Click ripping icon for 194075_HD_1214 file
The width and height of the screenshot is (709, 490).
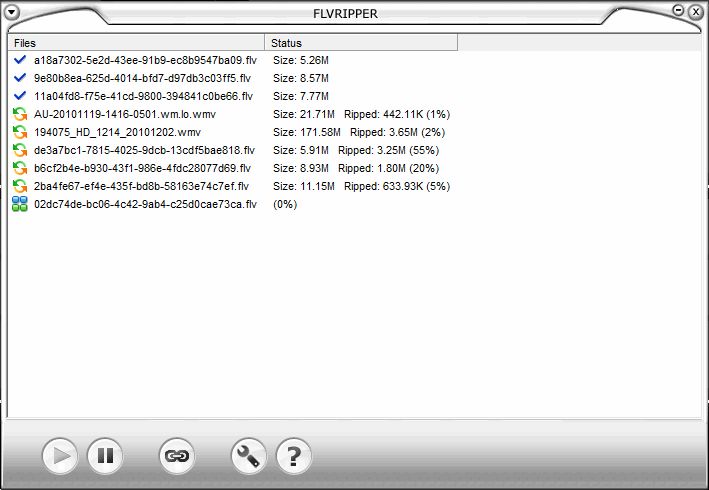coord(20,132)
